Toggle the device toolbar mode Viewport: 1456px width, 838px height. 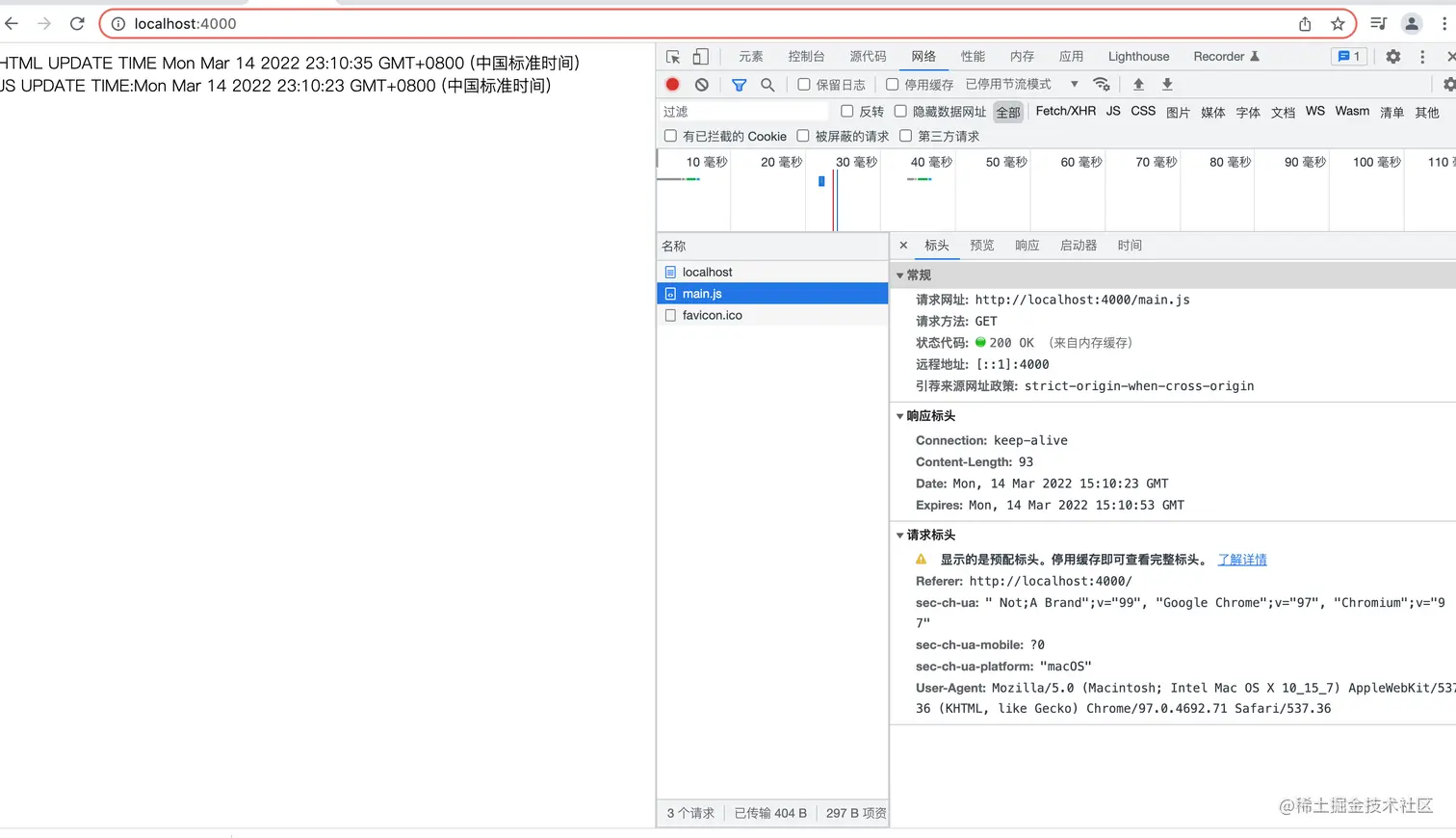(699, 56)
